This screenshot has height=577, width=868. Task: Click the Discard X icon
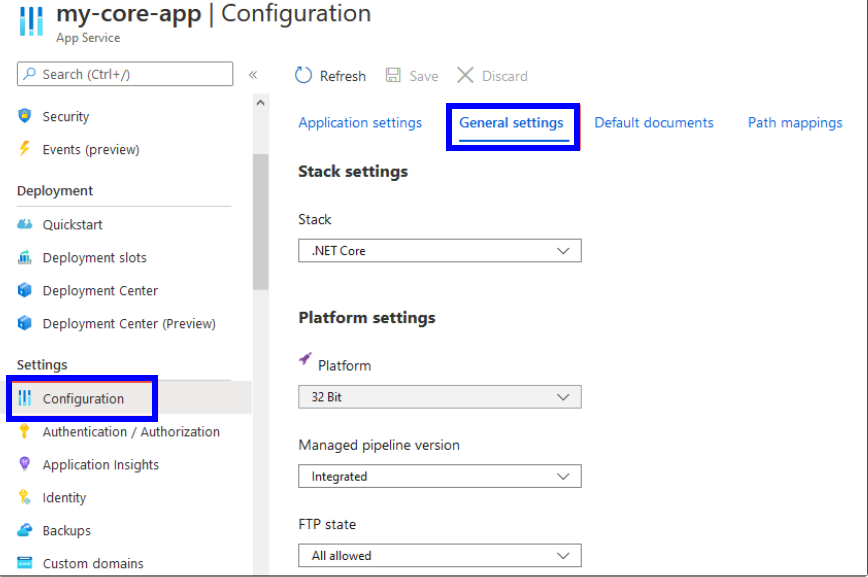tap(465, 75)
